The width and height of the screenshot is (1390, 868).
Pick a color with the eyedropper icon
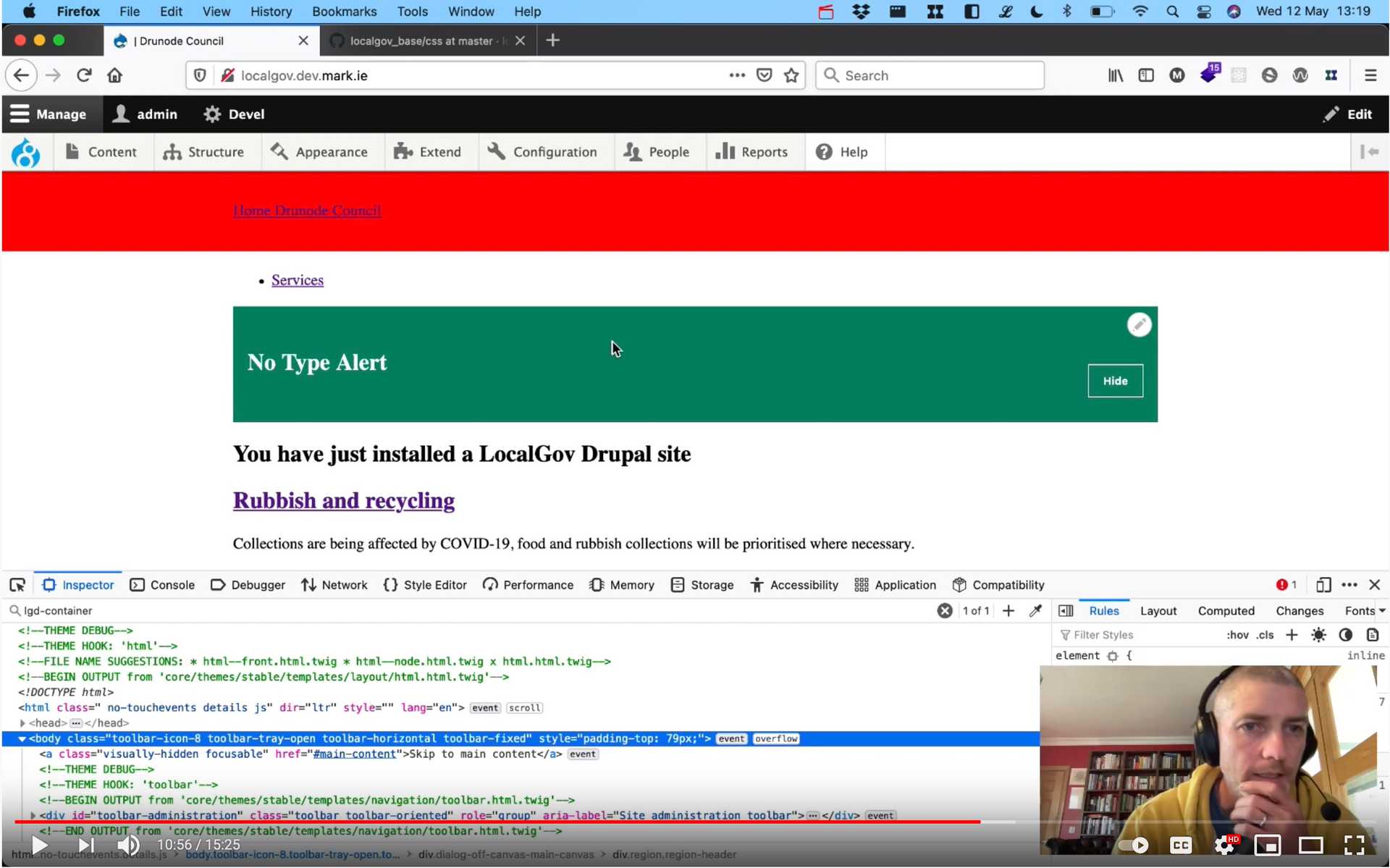1035,611
